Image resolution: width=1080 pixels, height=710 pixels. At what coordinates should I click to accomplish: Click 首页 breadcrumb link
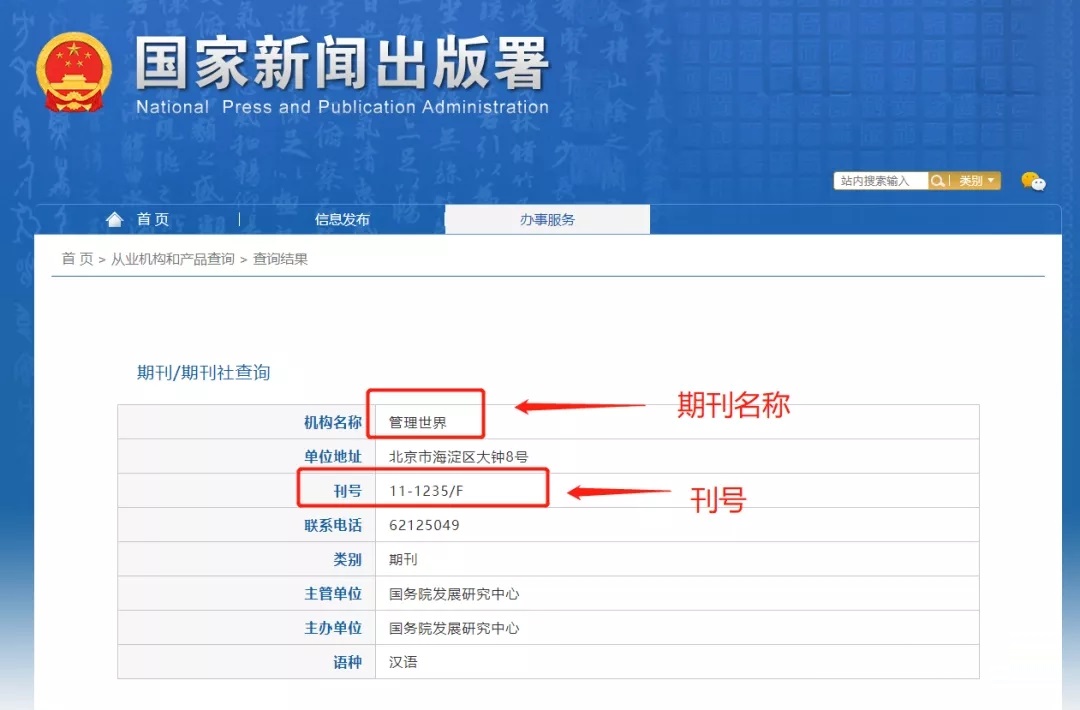77,259
